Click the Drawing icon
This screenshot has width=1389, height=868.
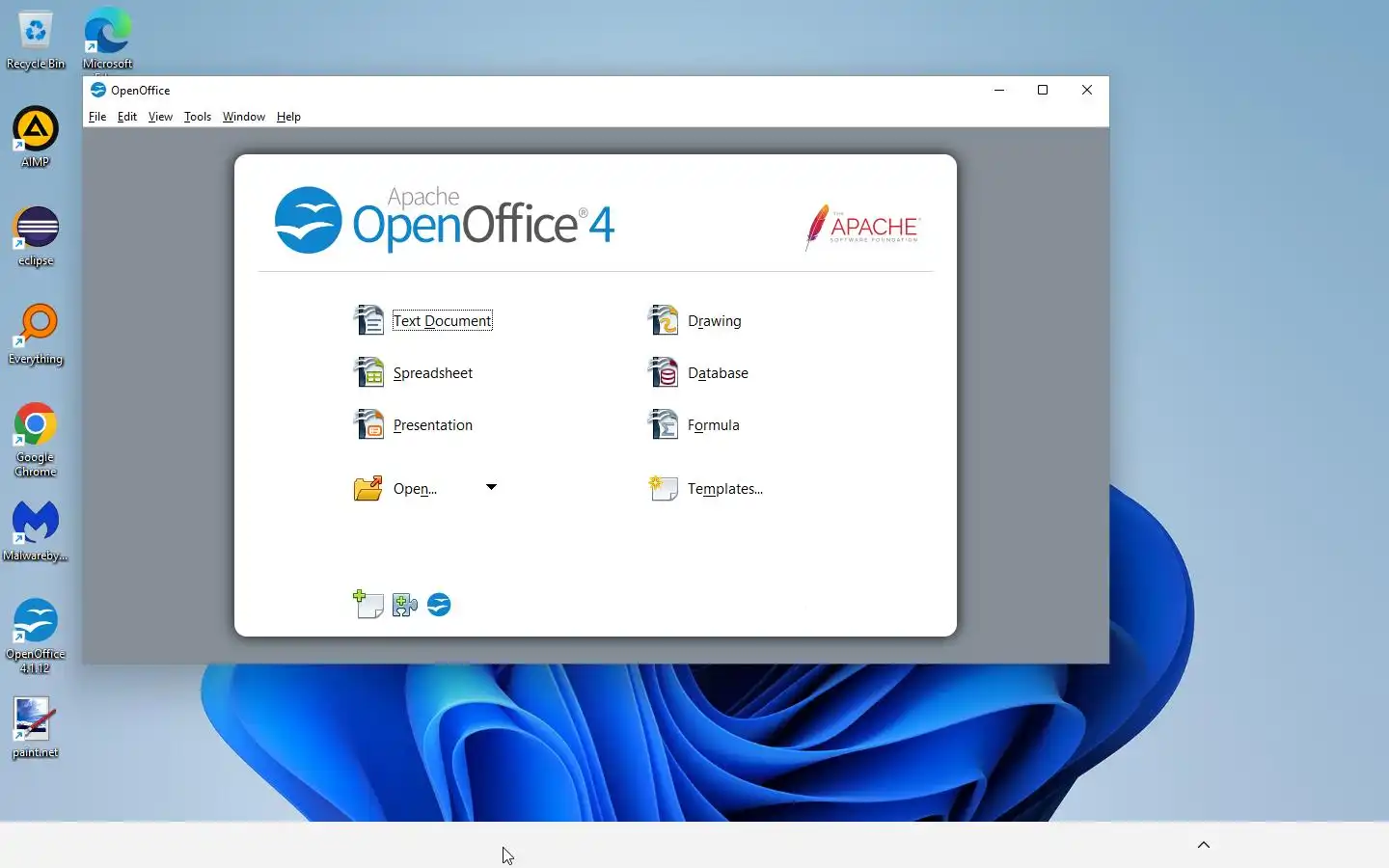click(x=663, y=320)
